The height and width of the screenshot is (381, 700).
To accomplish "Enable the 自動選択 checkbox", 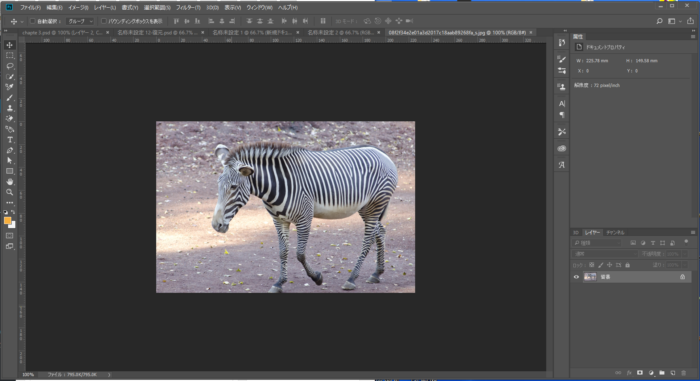I will pos(33,21).
